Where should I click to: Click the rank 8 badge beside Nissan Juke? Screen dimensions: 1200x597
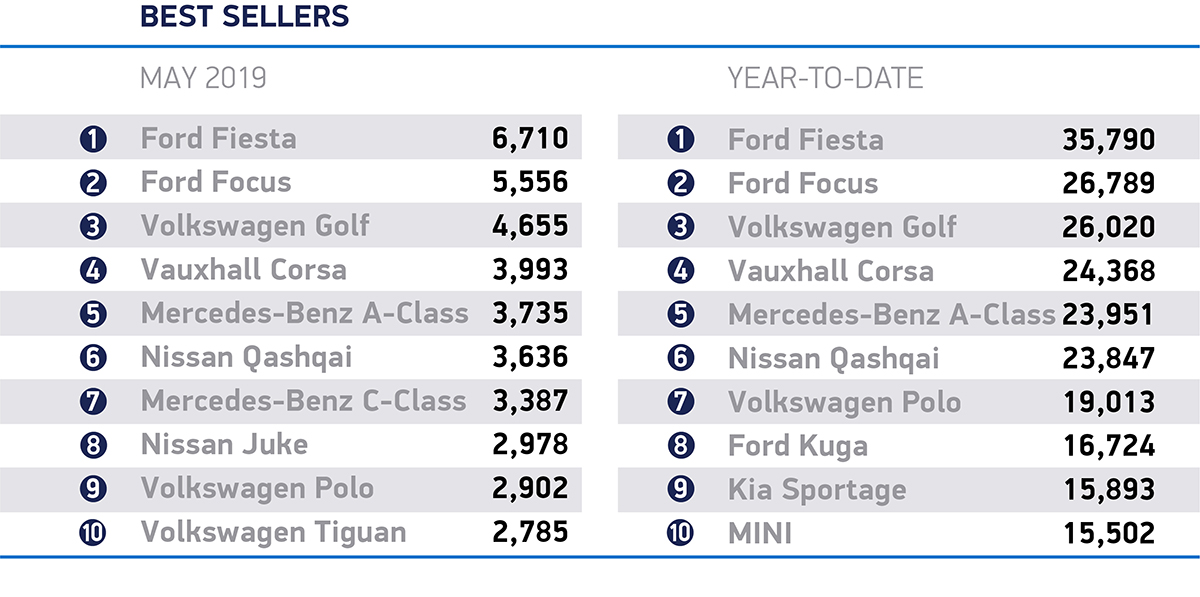click(x=93, y=445)
